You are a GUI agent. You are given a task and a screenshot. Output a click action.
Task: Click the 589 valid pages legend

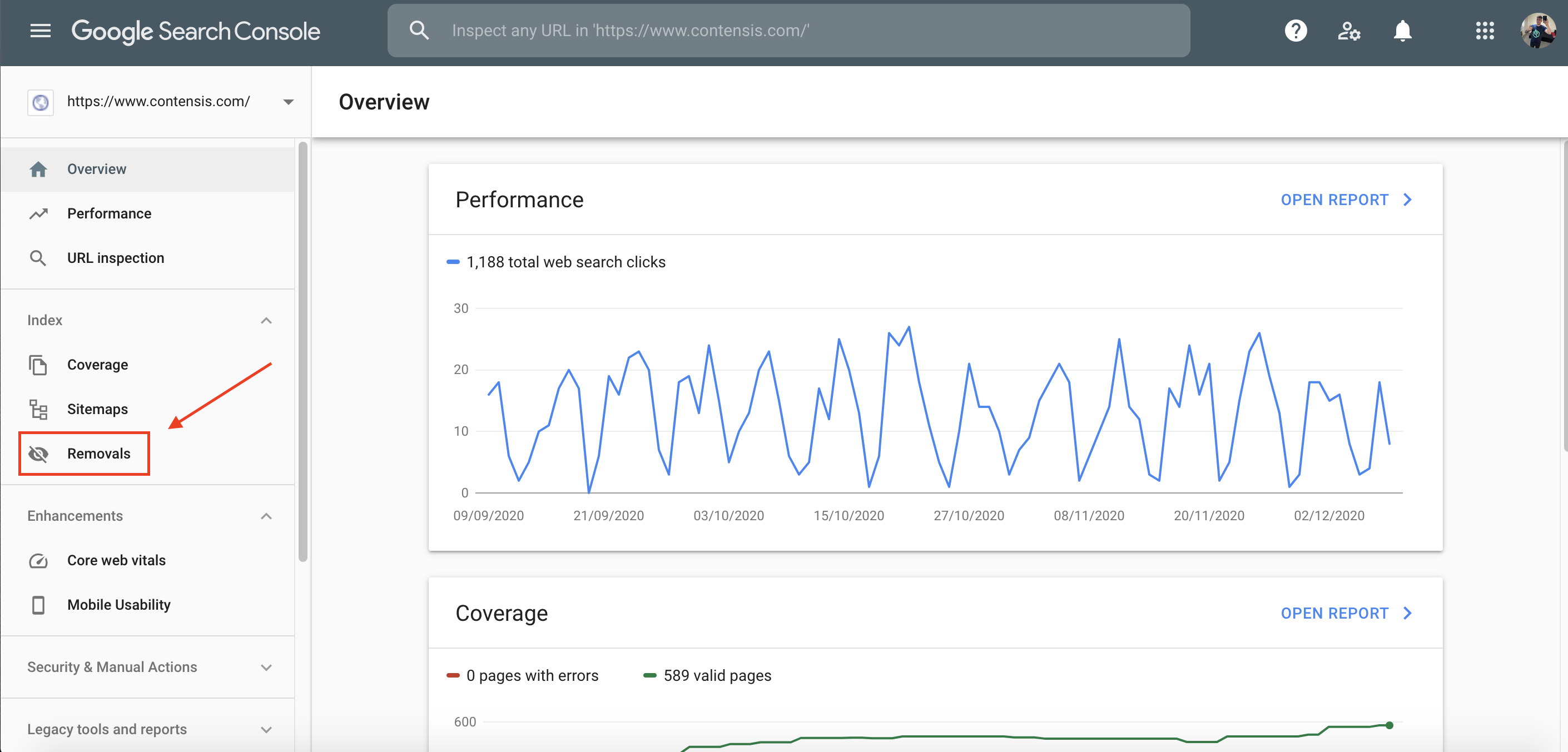(708, 676)
